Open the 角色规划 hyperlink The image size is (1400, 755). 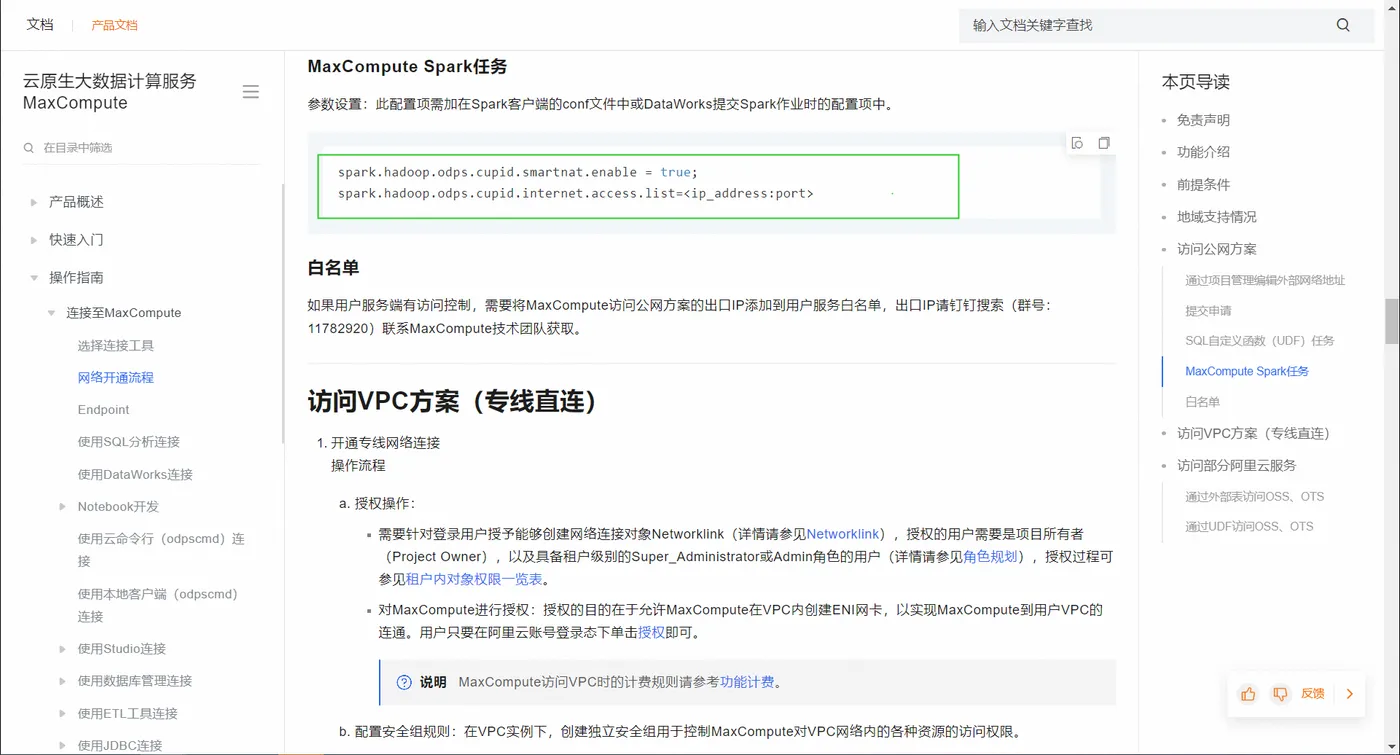tap(990, 557)
